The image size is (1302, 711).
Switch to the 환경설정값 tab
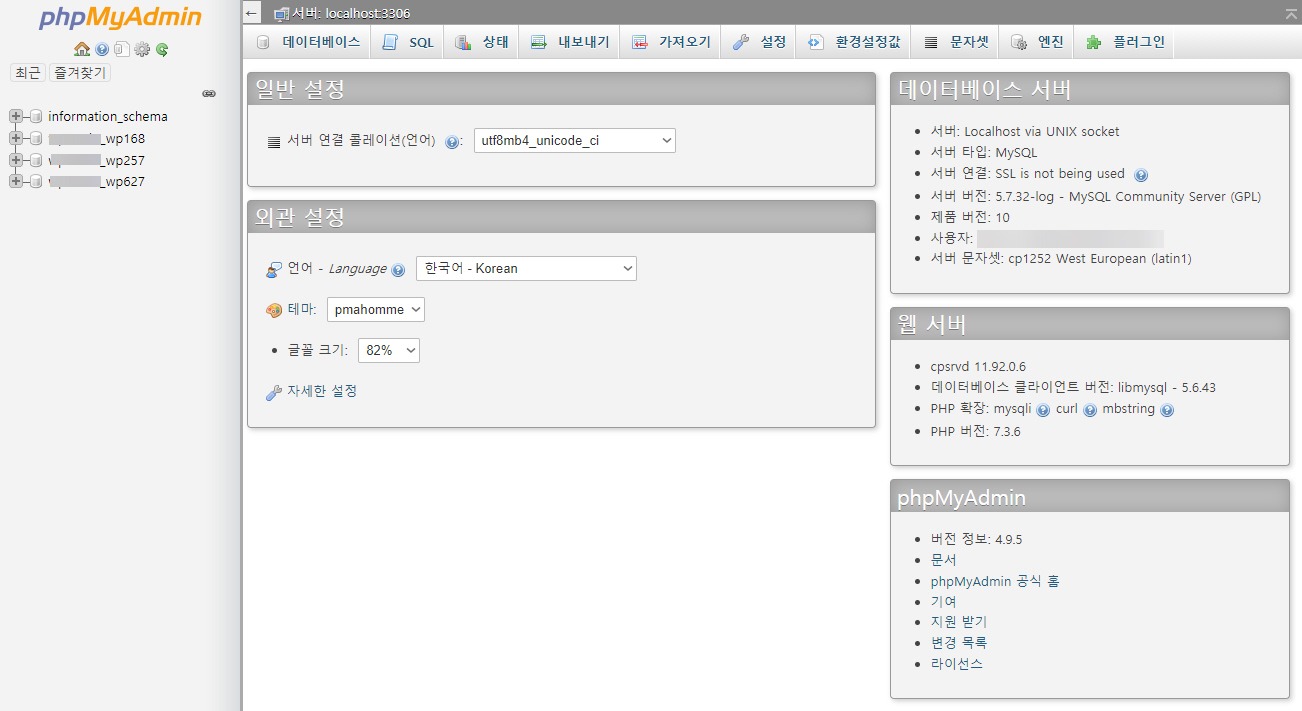pos(854,42)
